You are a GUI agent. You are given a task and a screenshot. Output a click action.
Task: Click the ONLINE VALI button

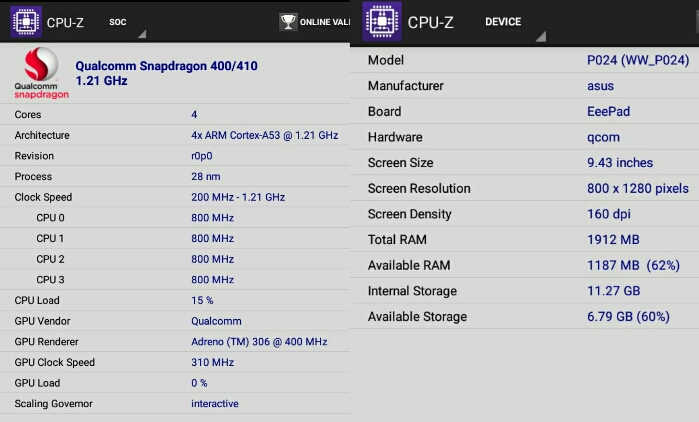(x=315, y=22)
